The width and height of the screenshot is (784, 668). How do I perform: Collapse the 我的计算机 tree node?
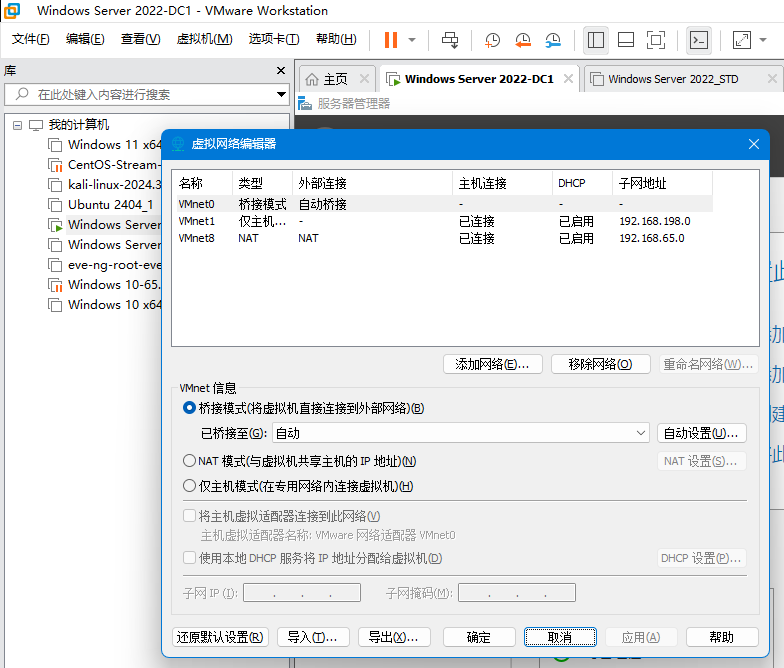(18, 125)
